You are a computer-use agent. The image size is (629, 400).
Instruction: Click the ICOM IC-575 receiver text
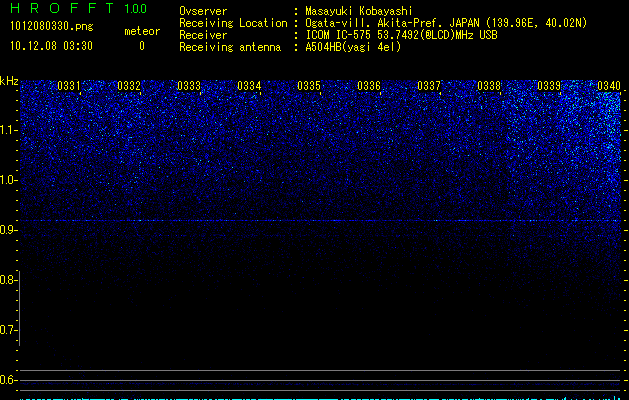(x=401, y=35)
